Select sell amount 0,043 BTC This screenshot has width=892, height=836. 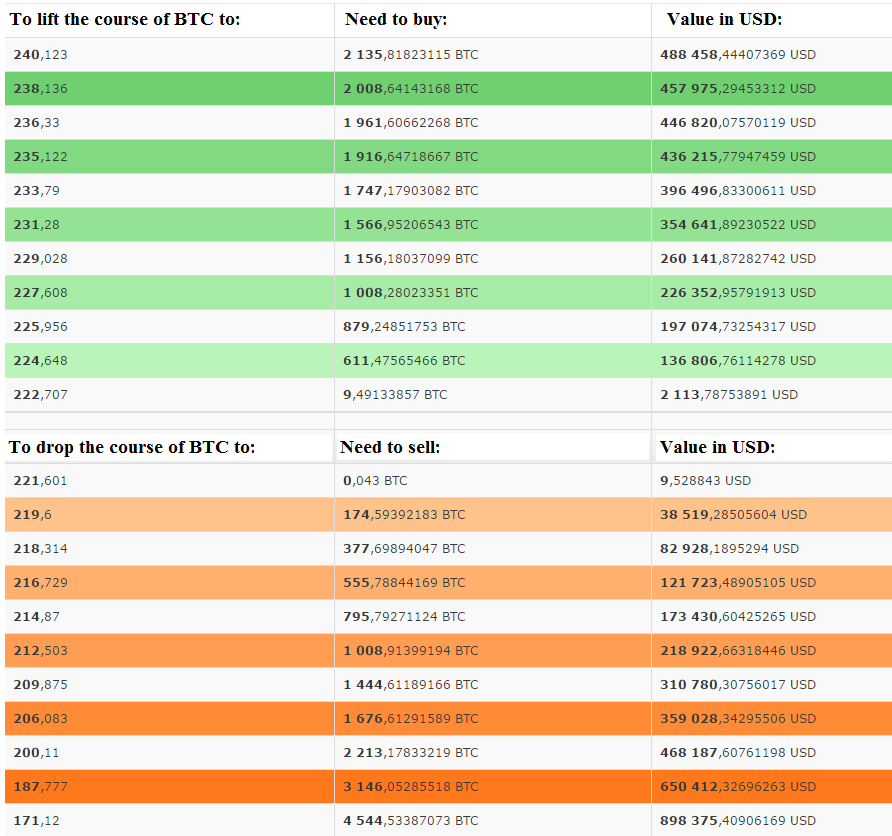[x=375, y=481]
